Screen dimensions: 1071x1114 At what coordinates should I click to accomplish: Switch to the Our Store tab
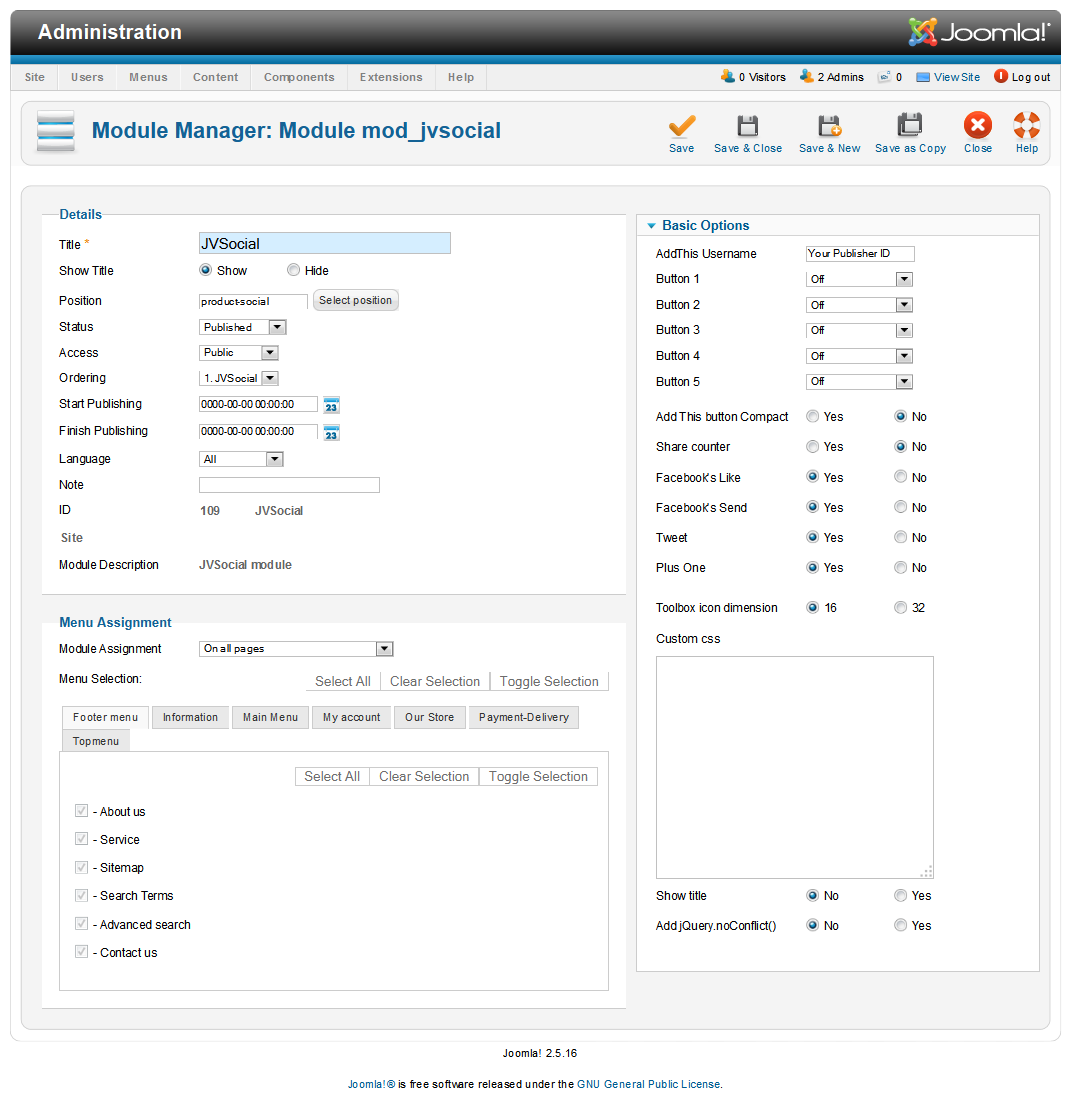point(429,718)
